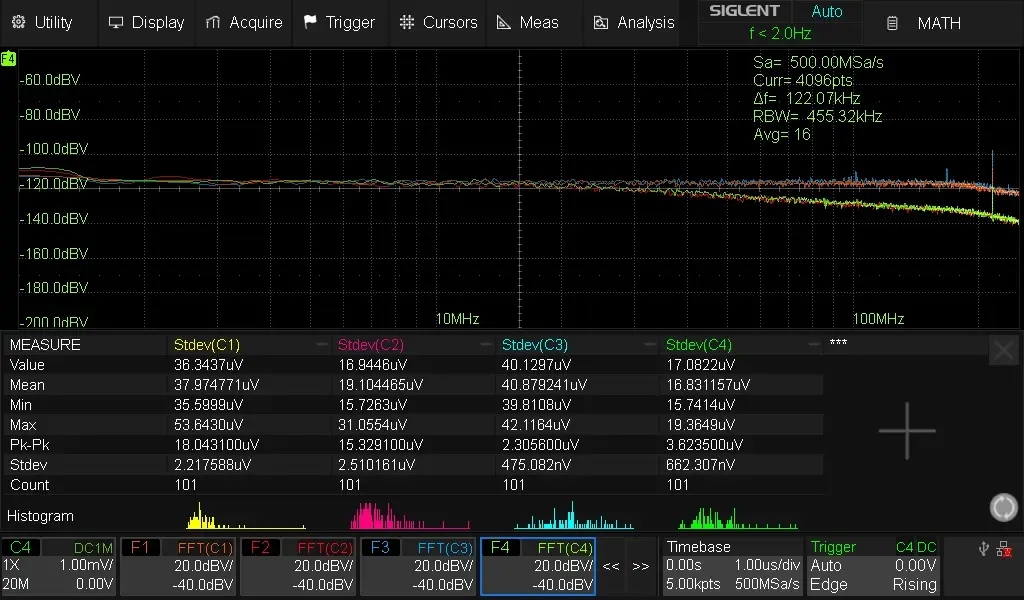Open the Trigger menu
Screen dimensions: 1024x600
point(339,22)
